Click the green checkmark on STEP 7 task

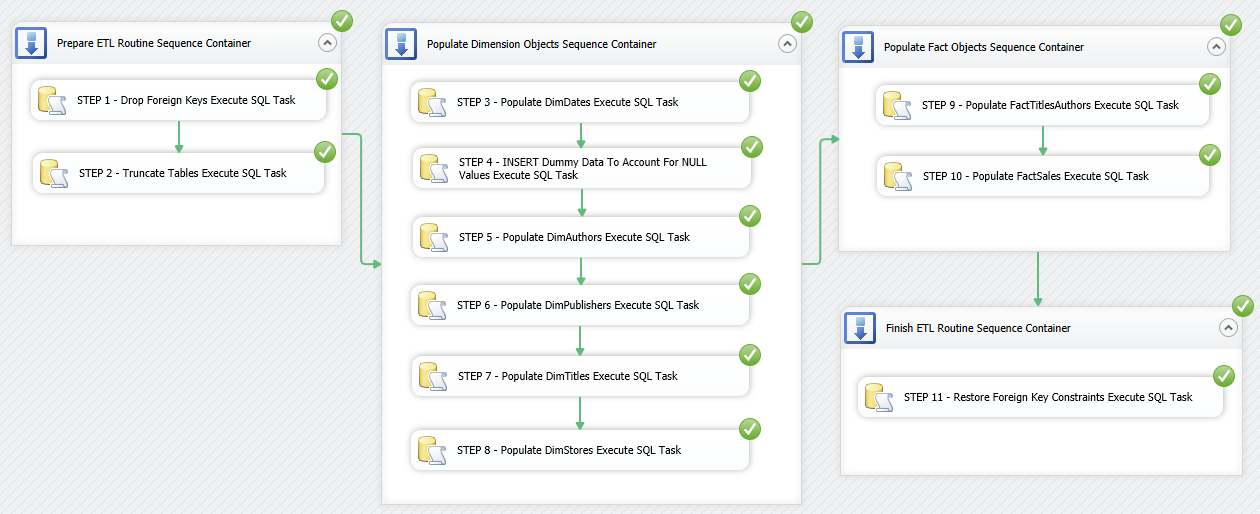(750, 355)
